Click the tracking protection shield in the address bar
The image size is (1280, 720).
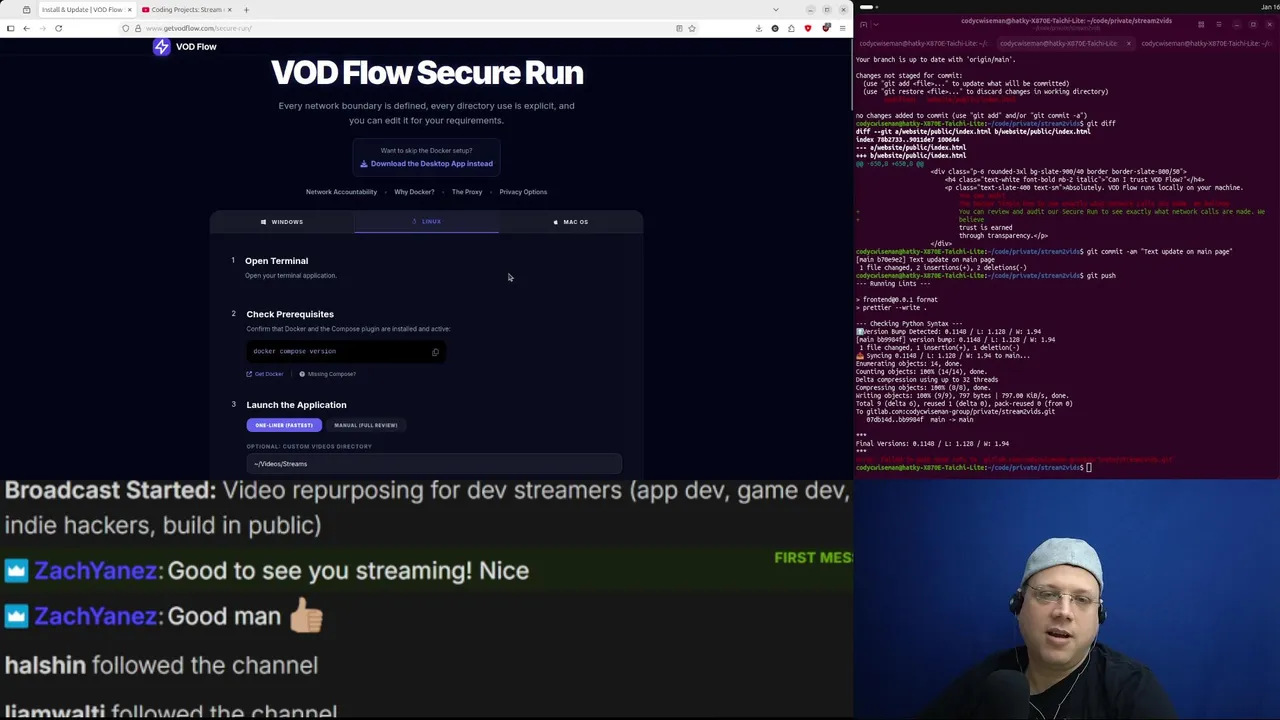point(126,28)
